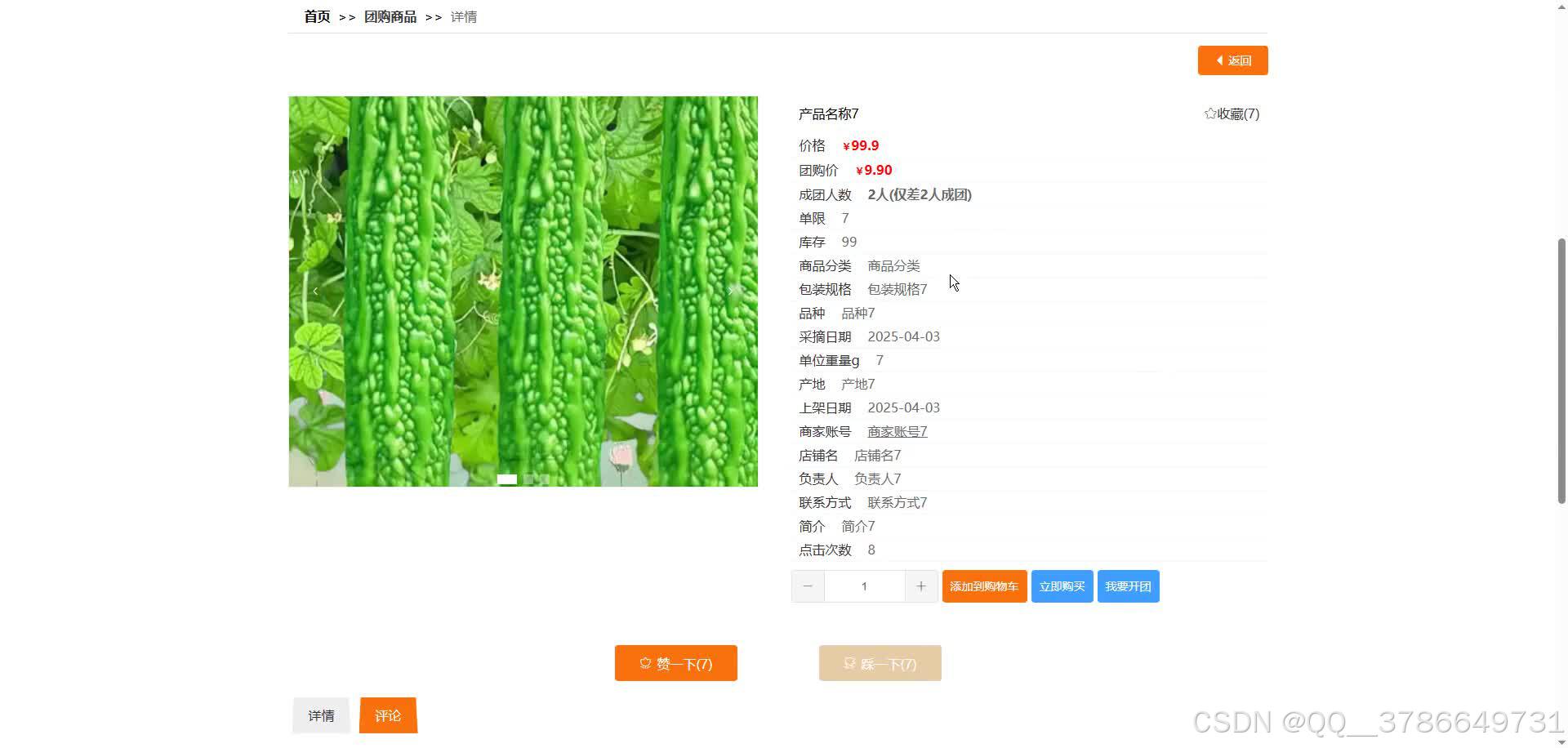
Task: Open the 团购商品 breadcrumb link
Action: pyautogui.click(x=390, y=16)
